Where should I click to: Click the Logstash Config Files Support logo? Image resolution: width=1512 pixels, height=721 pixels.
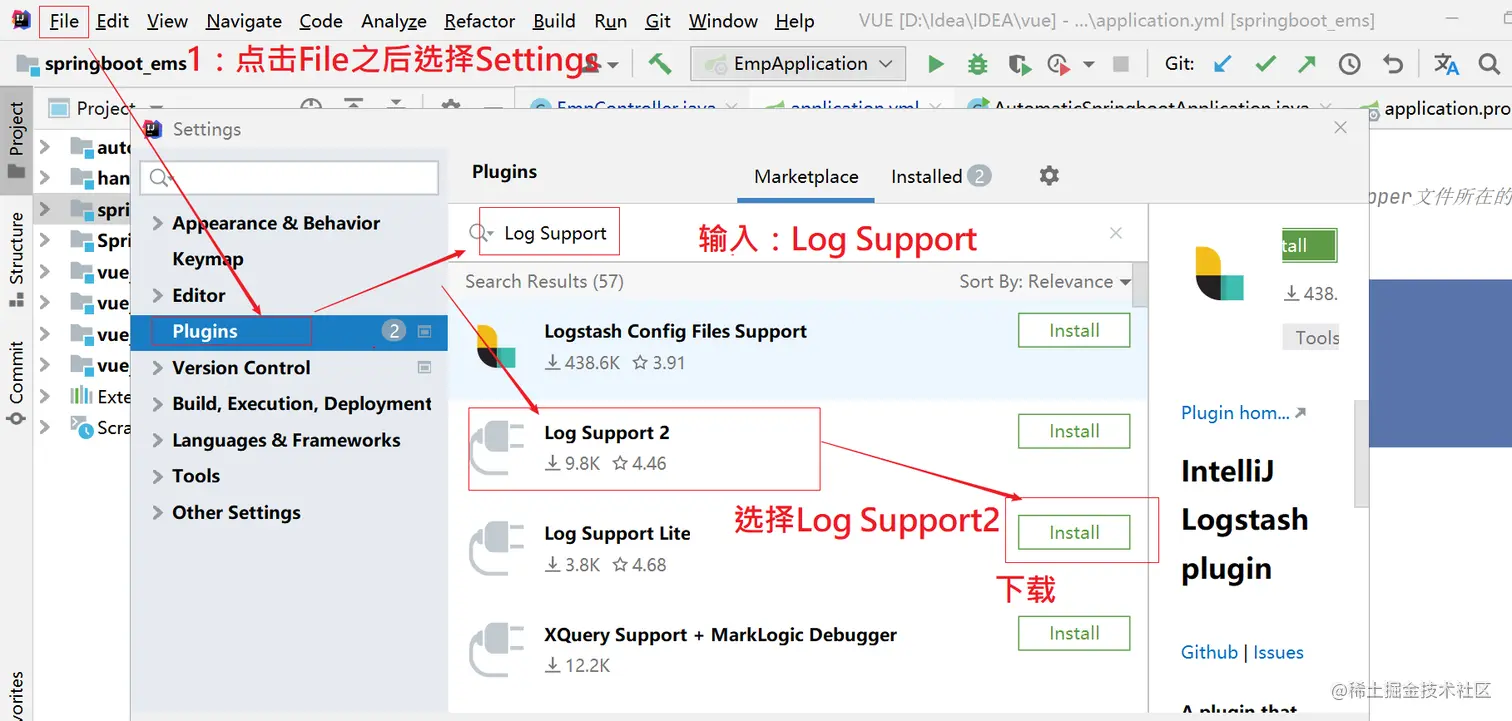tap(496, 347)
